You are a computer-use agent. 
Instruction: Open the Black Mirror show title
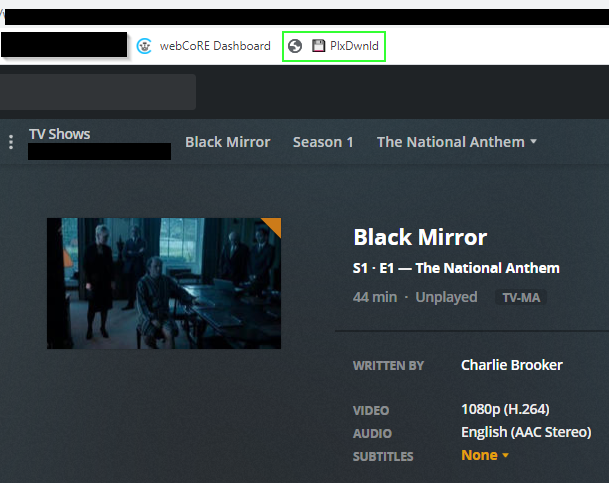pyautogui.click(x=420, y=237)
